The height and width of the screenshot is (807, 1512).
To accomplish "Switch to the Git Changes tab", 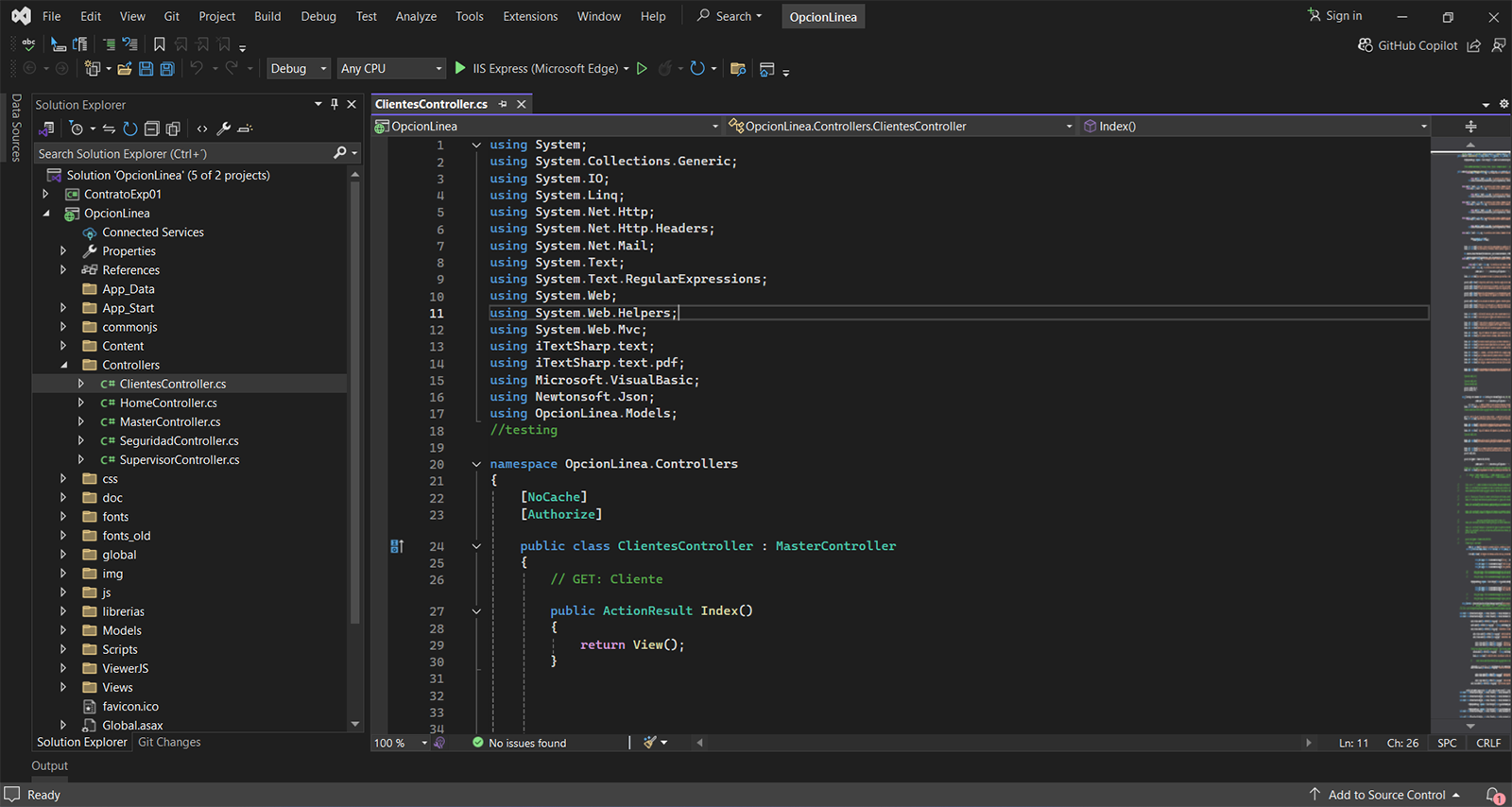I will click(x=169, y=742).
